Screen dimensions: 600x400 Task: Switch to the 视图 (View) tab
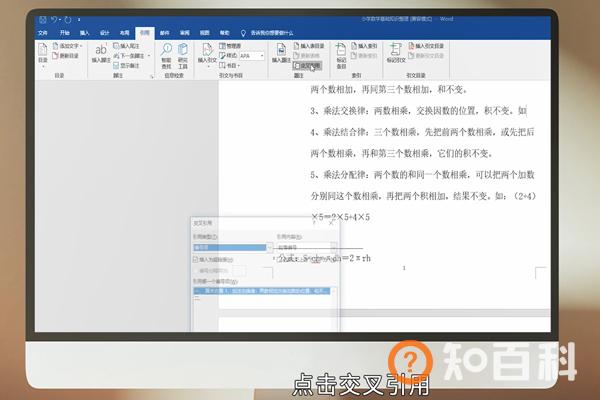tap(205, 33)
